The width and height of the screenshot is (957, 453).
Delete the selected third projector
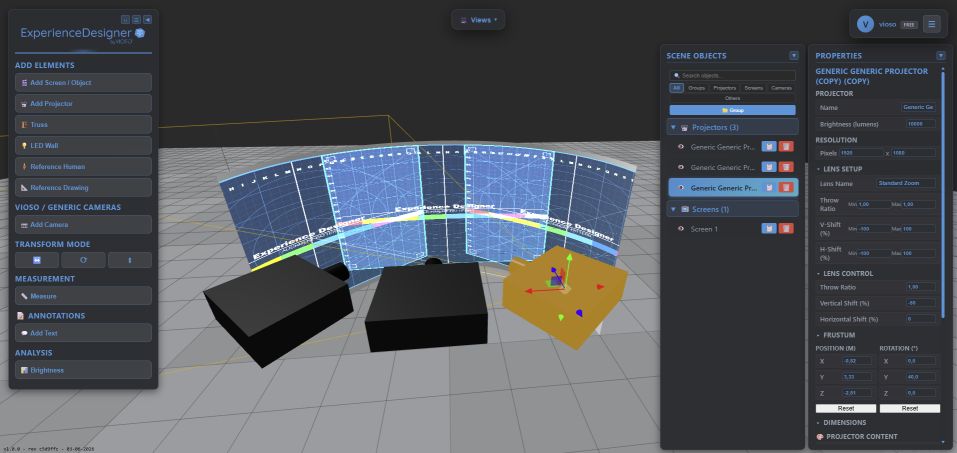(x=786, y=187)
